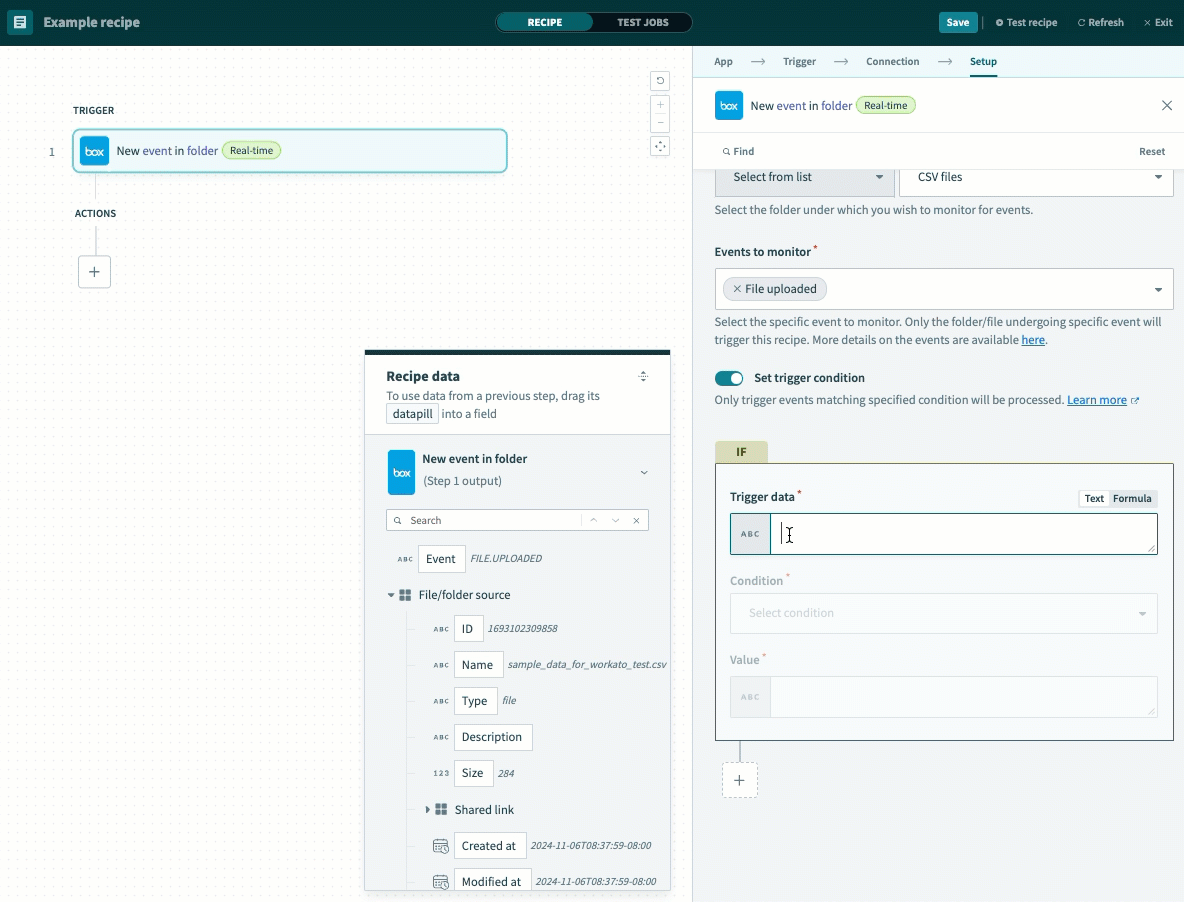Switch to the TEST JOBS view
Viewport: 1184px width, 902px height.
642,22
